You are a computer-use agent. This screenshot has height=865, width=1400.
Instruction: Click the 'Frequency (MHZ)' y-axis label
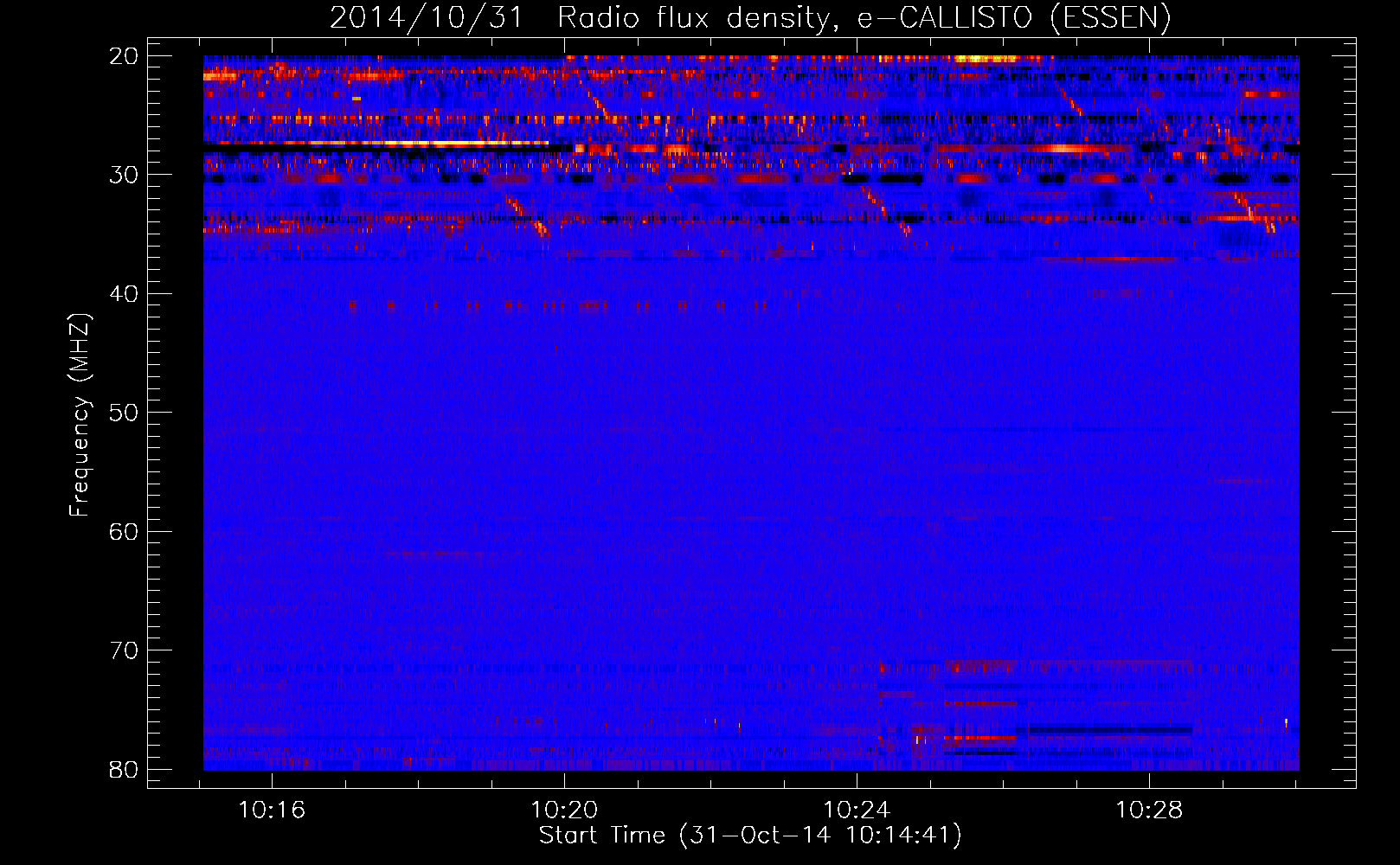[80, 415]
